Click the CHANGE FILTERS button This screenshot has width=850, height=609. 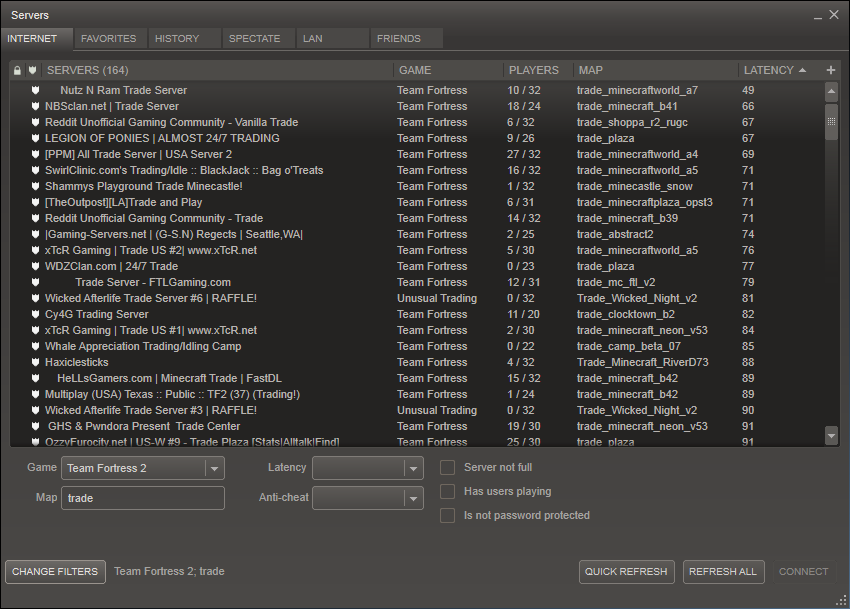click(55, 572)
